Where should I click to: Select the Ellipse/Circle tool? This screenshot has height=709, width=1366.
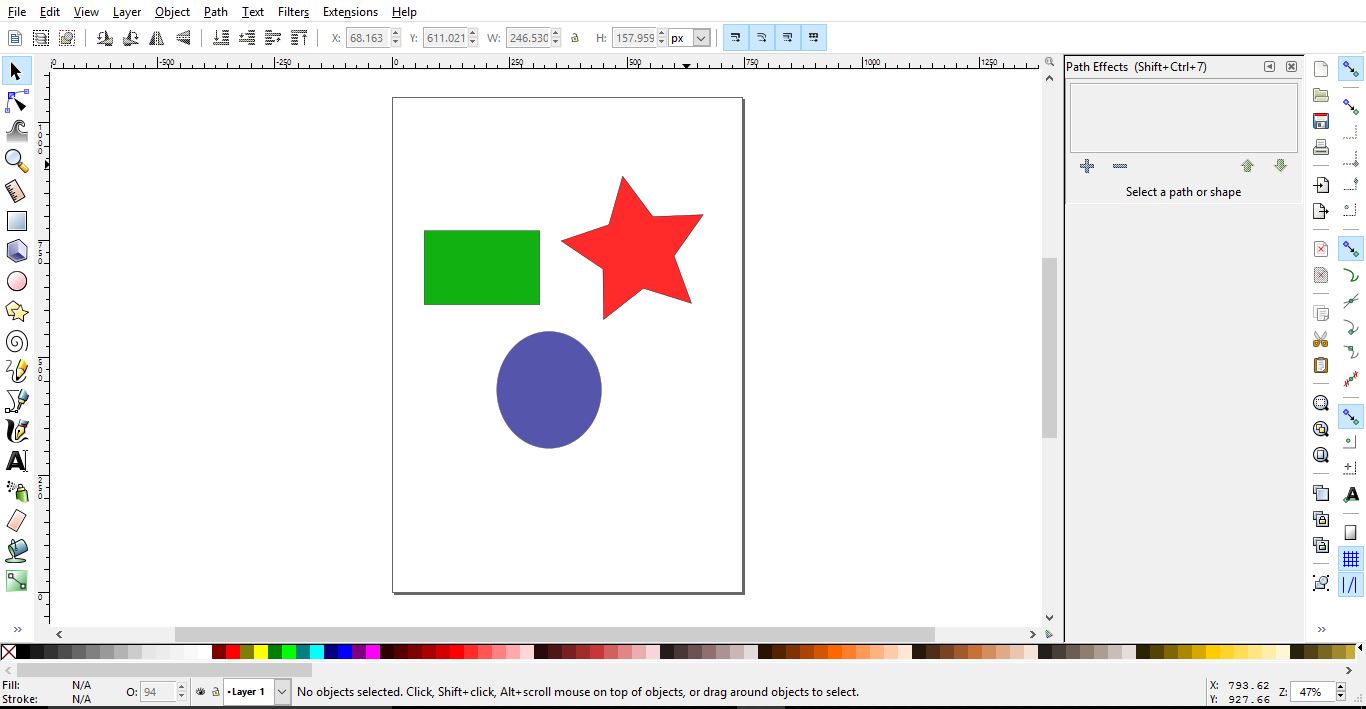(16, 281)
